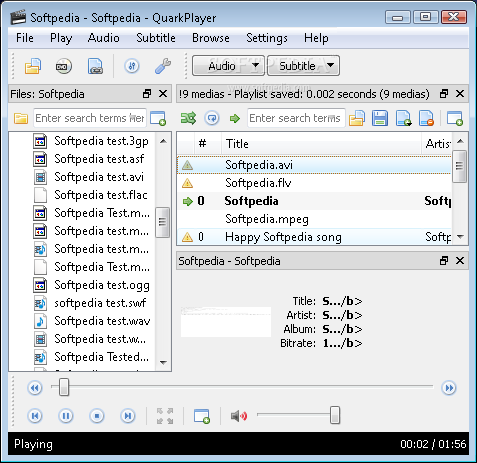Click green jump-to-current arrow icon
Screen dimensions: 477x463
[x=235, y=118]
